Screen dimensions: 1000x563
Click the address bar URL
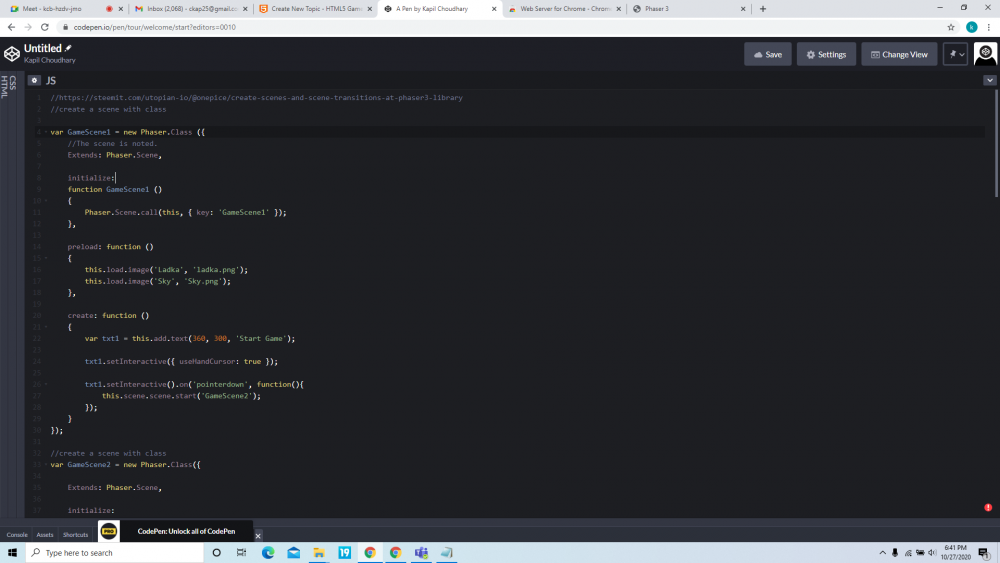154,27
